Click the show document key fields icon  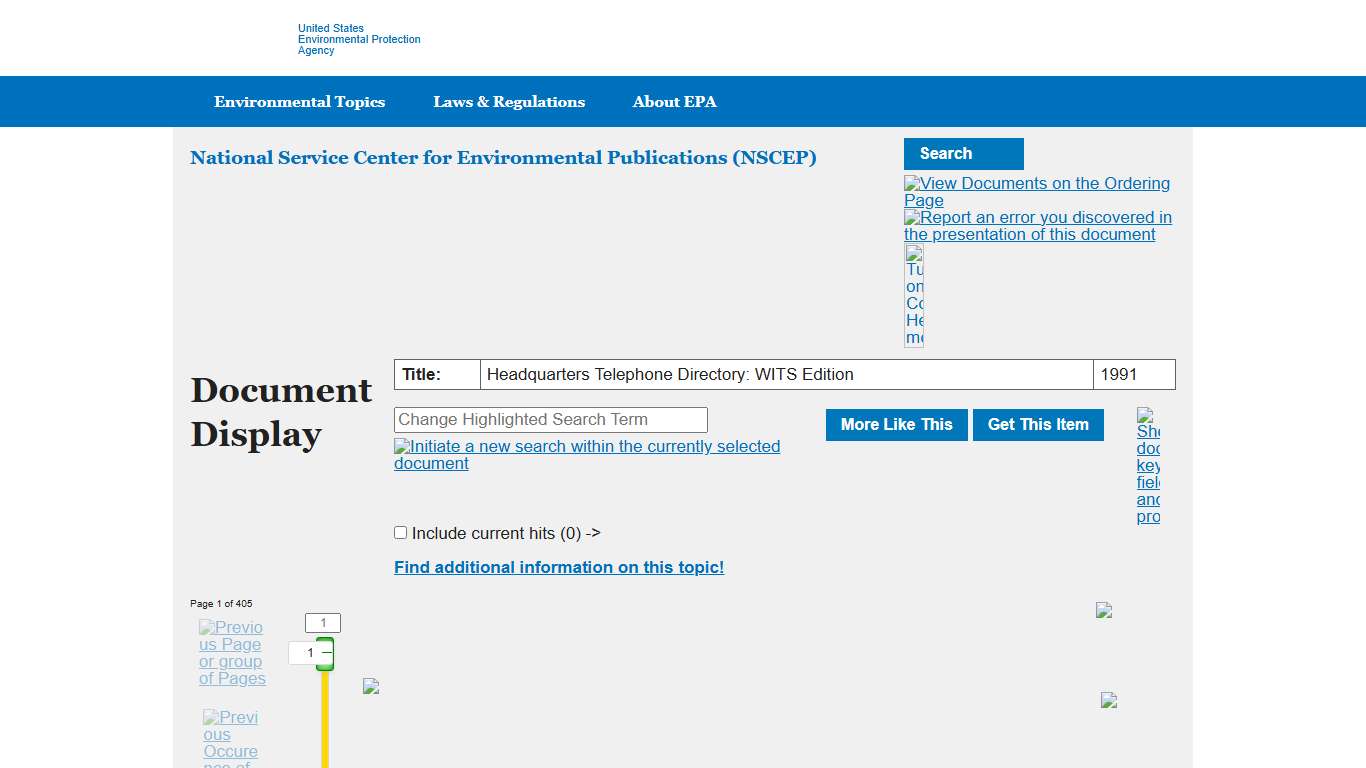point(1148,466)
